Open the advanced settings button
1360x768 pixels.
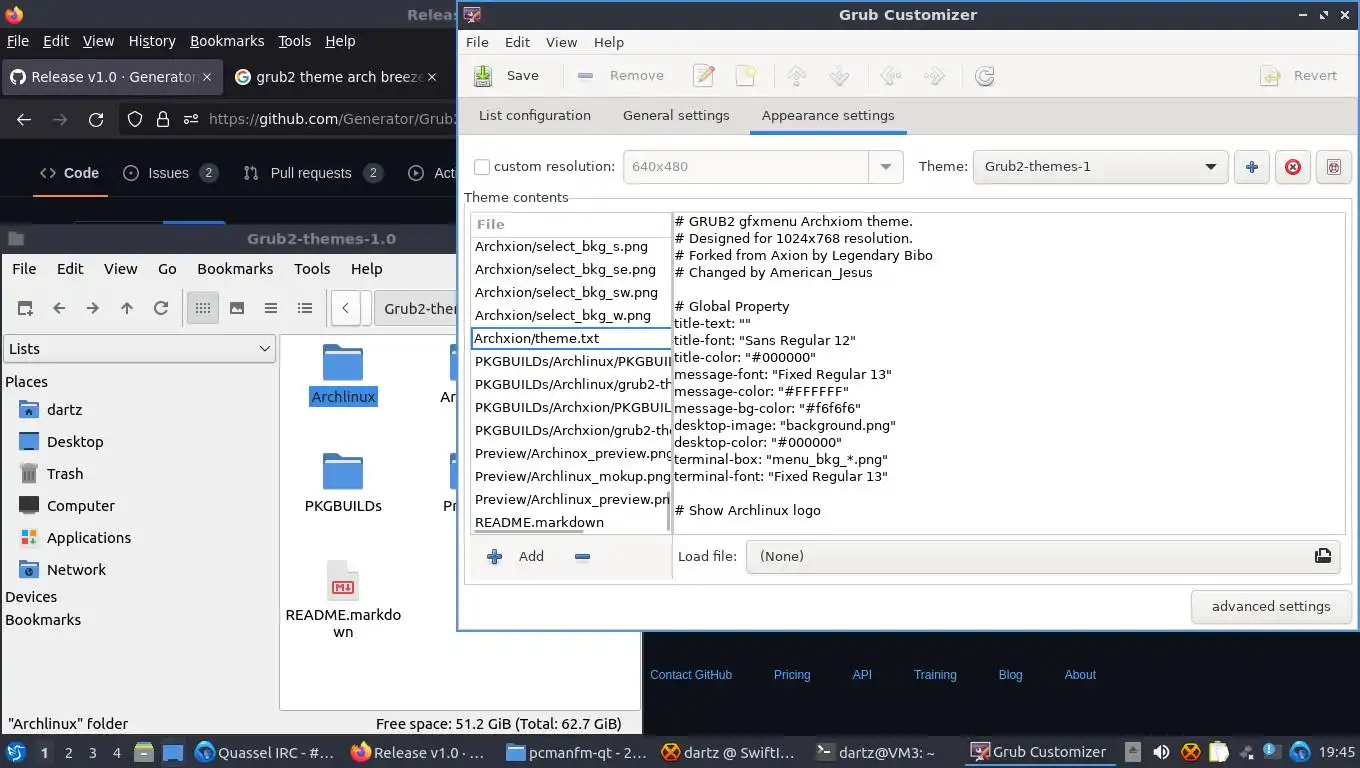pyautogui.click(x=1271, y=606)
